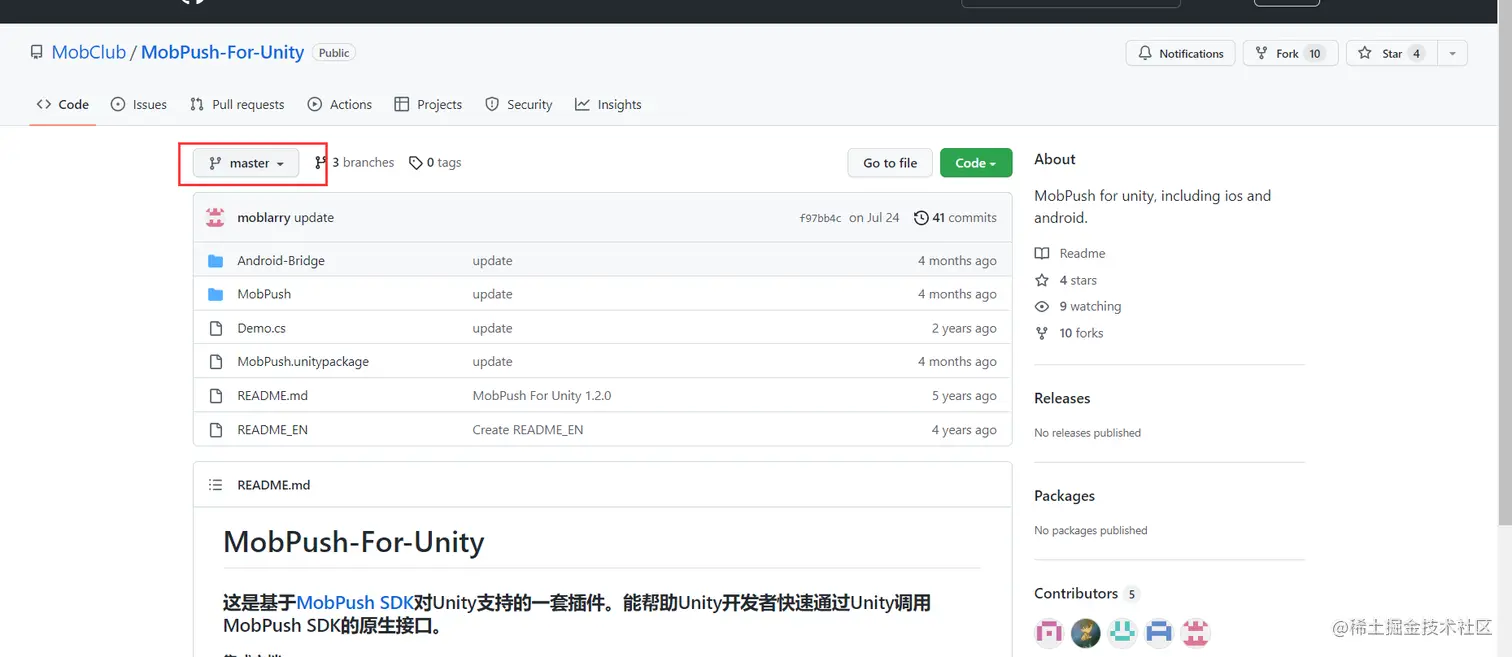The height and width of the screenshot is (657, 1512).
Task: Open the README.md file in the list
Action: tap(272, 395)
